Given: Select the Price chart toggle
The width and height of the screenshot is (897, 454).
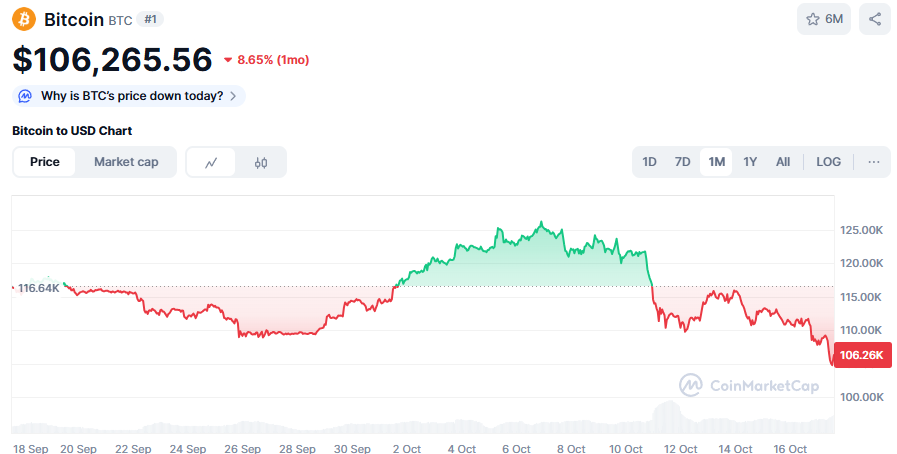Looking at the screenshot, I should [x=45, y=162].
